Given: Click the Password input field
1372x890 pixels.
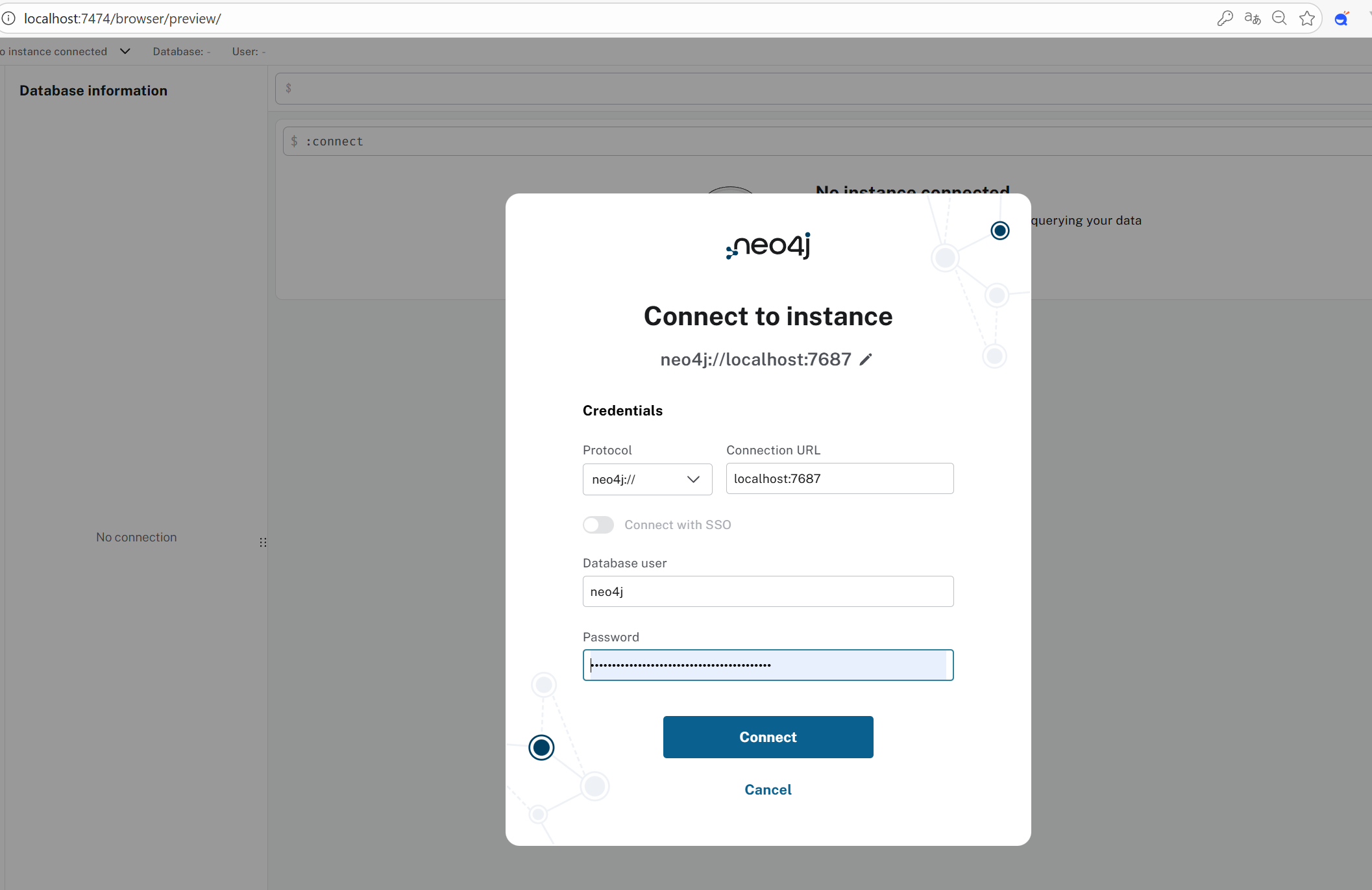Looking at the screenshot, I should coord(768,665).
